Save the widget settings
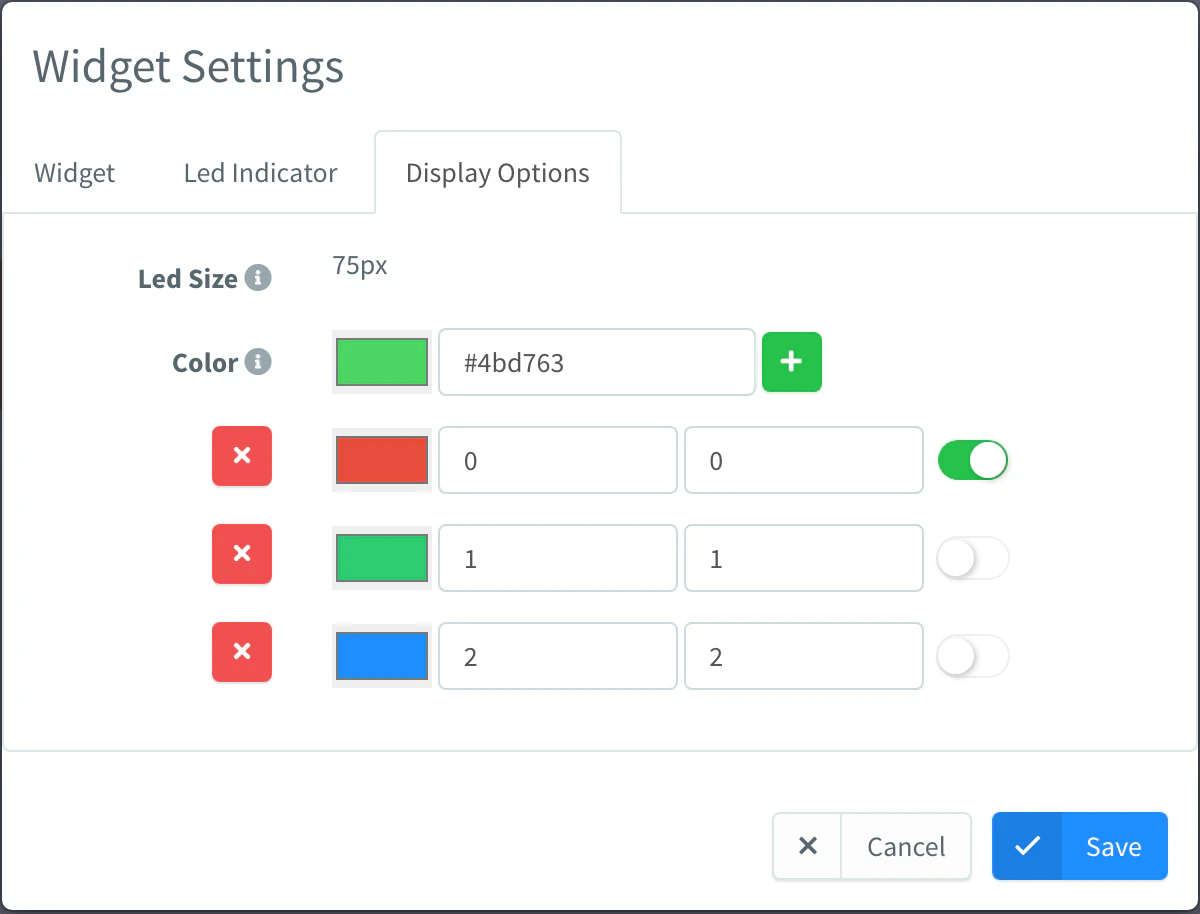Viewport: 1200px width, 914px height. click(1080, 846)
